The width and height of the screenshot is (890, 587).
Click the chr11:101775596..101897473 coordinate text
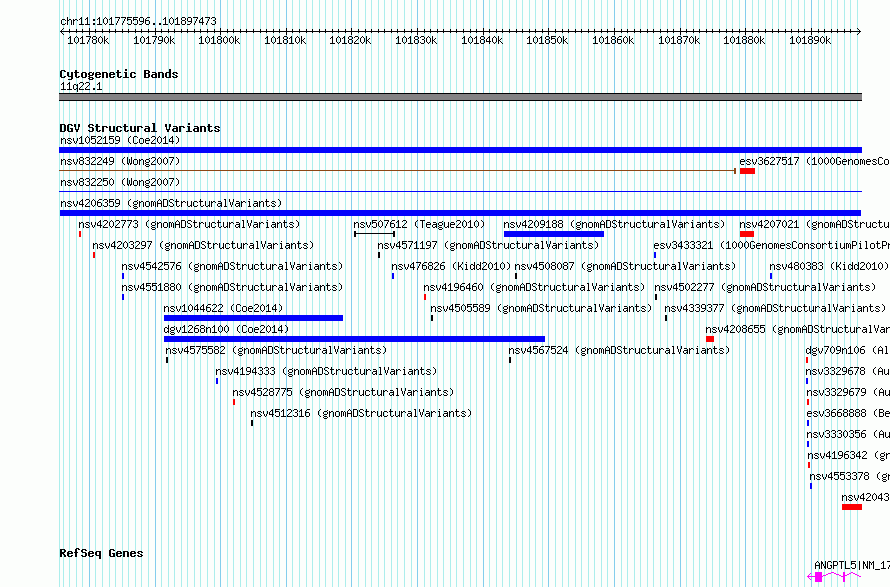[138, 21]
